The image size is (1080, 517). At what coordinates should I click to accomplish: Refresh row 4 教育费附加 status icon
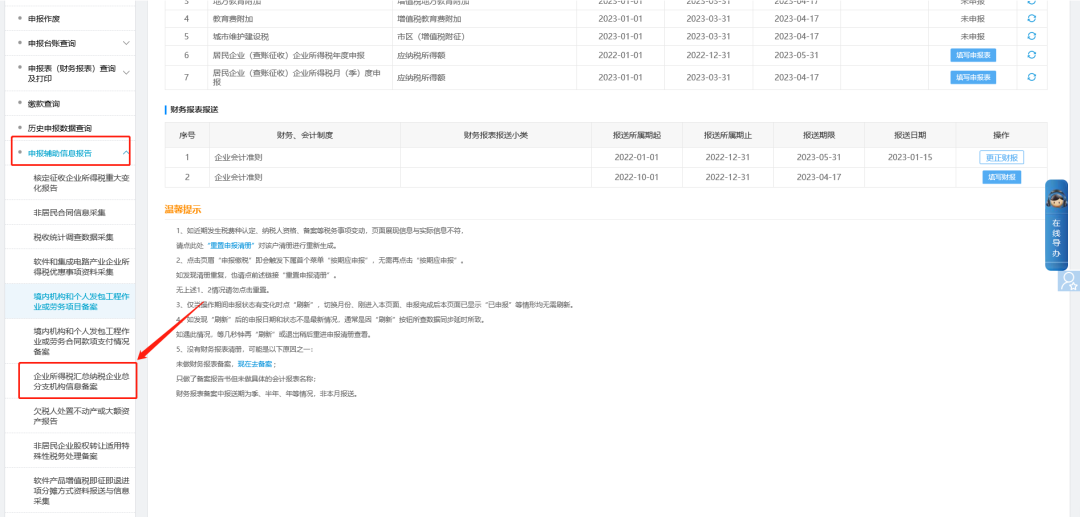click(x=1031, y=18)
